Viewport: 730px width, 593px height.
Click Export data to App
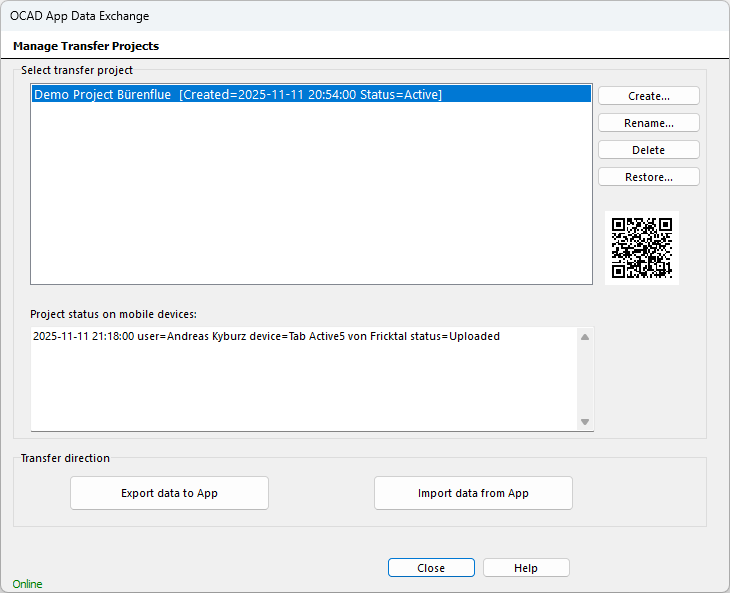[x=169, y=493]
